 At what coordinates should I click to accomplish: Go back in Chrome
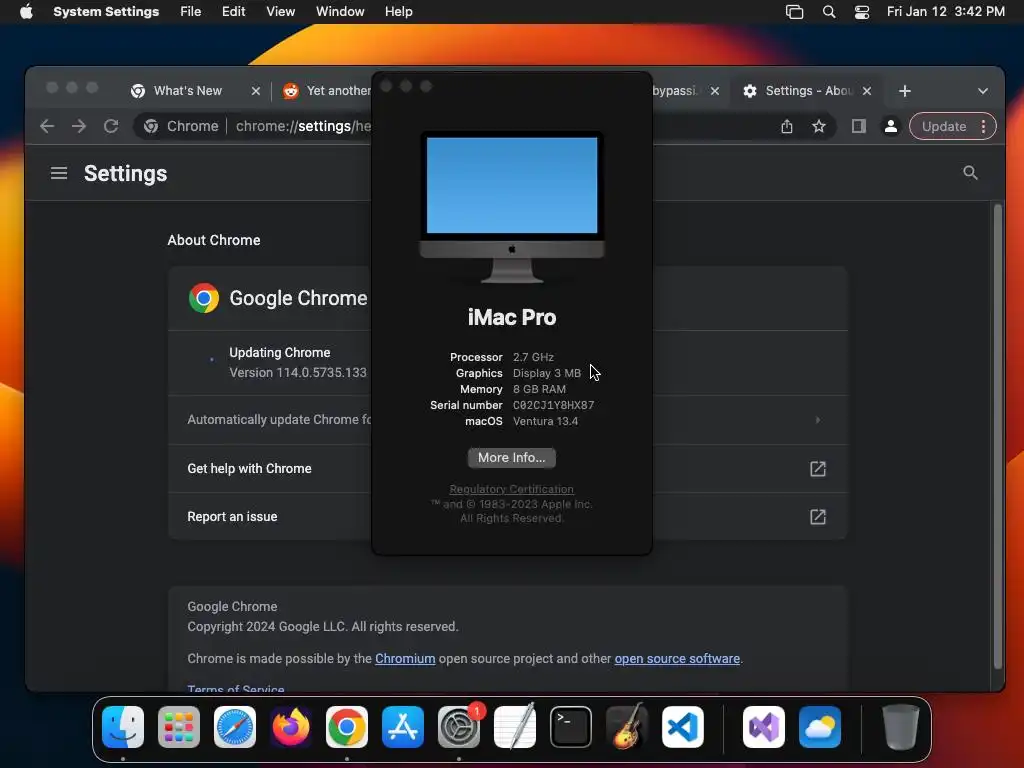47,126
